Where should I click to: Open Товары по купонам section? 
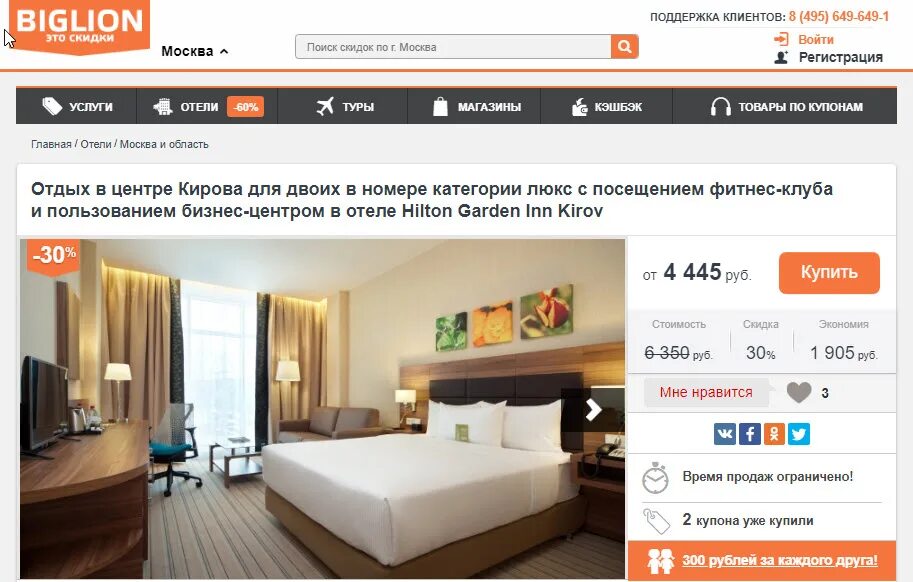tap(785, 107)
